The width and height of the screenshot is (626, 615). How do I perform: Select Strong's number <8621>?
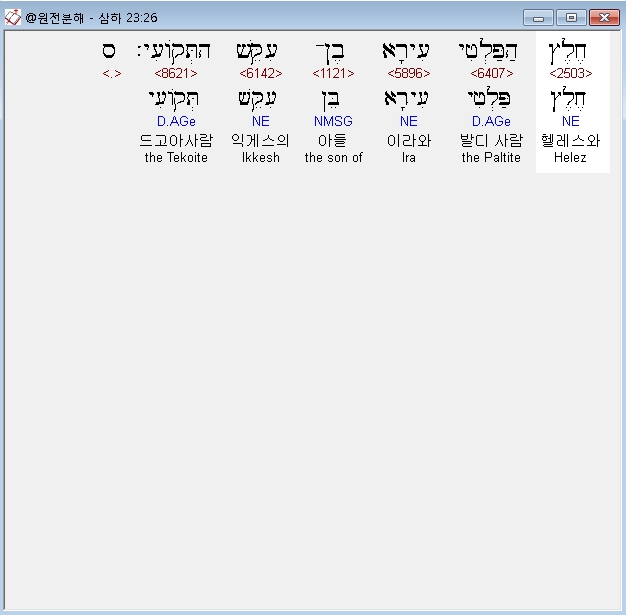pyautogui.click(x=176, y=73)
